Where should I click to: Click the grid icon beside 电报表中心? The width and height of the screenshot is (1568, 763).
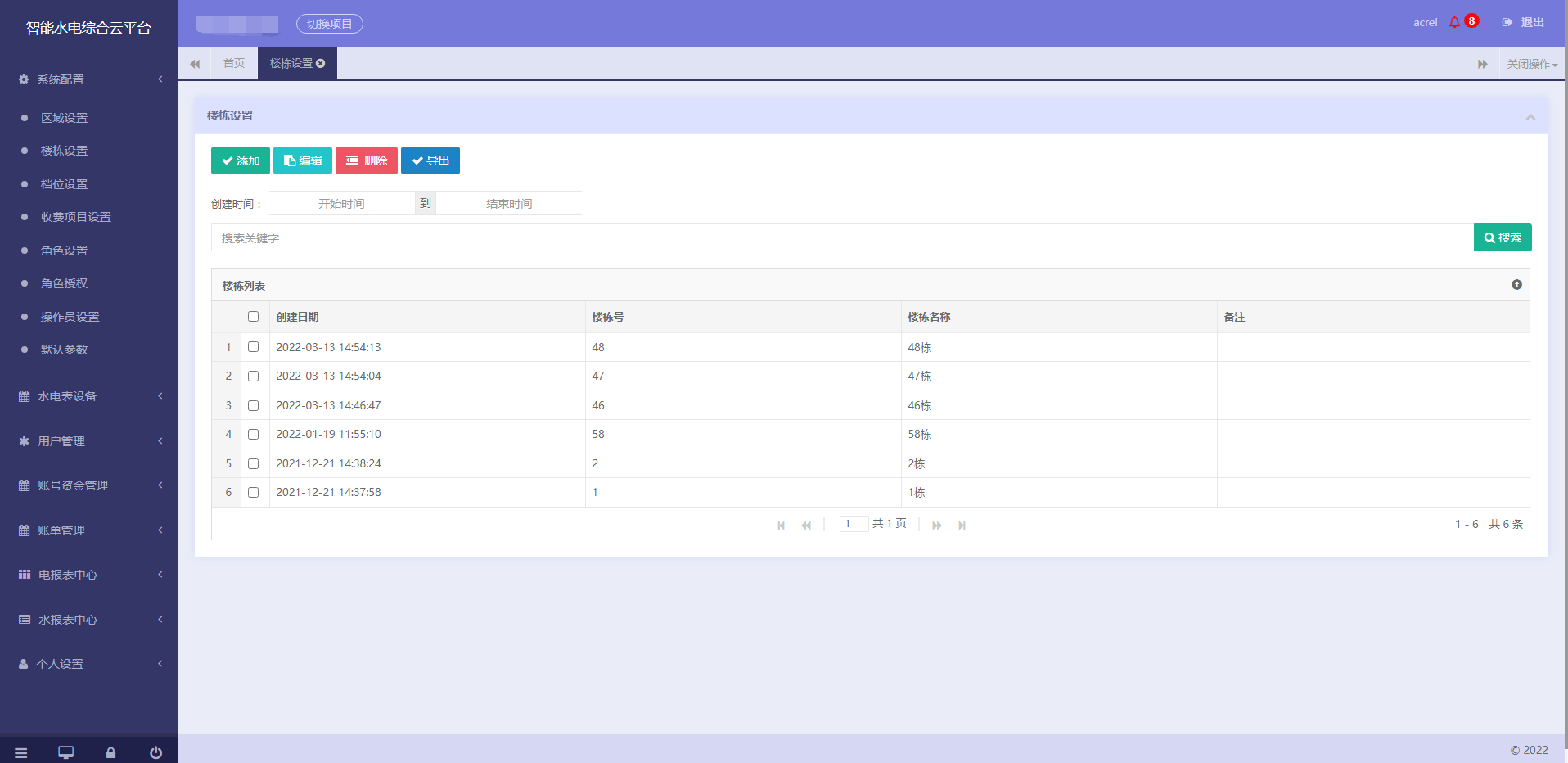pos(25,575)
